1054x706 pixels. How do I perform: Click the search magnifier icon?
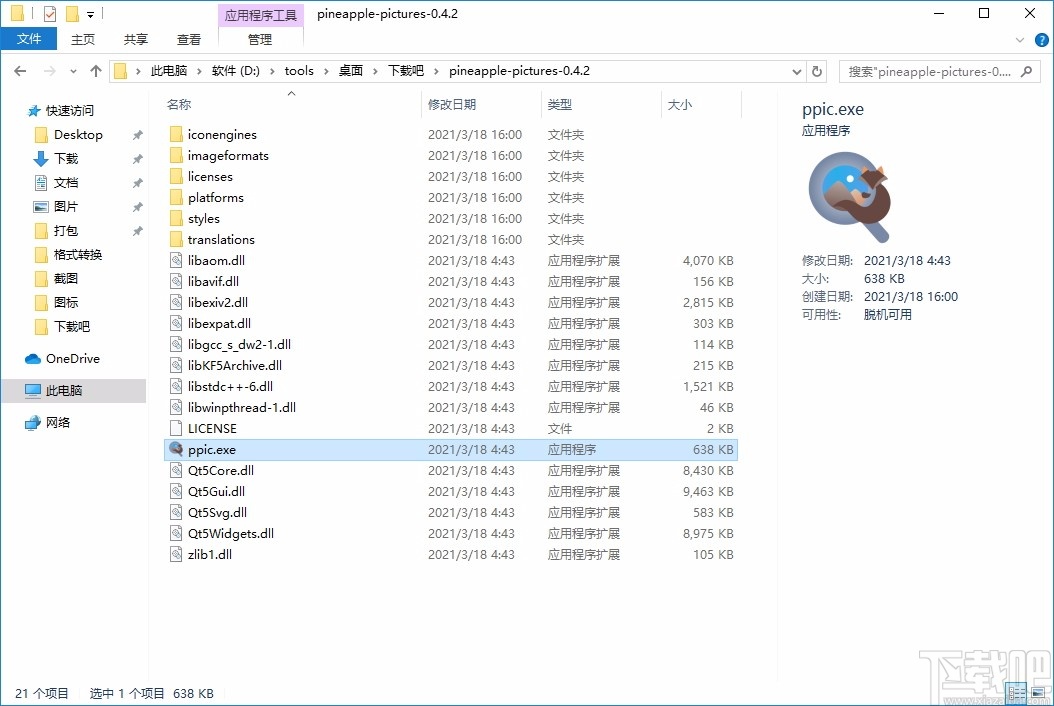1026,71
